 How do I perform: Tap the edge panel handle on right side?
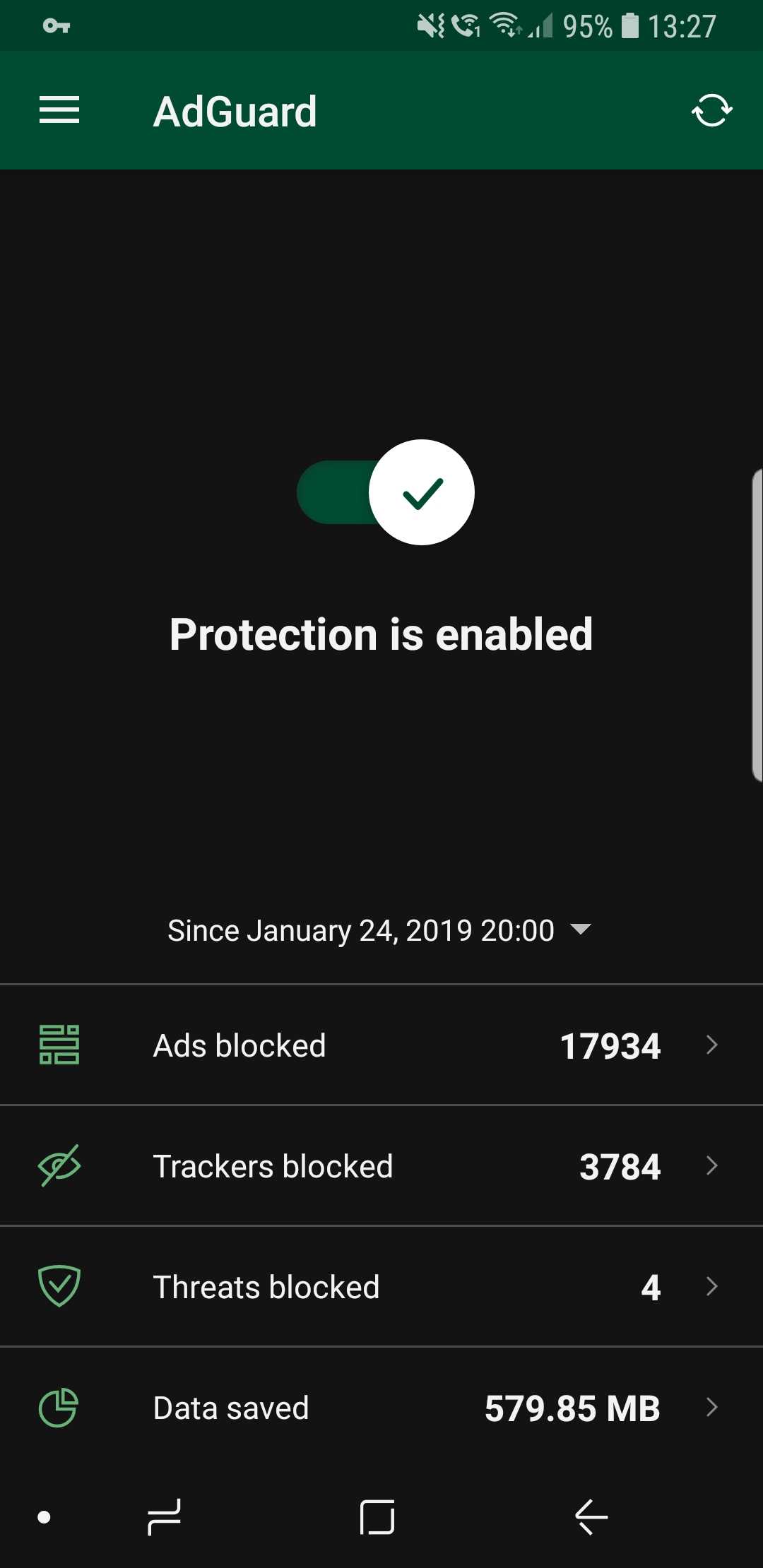[756, 625]
